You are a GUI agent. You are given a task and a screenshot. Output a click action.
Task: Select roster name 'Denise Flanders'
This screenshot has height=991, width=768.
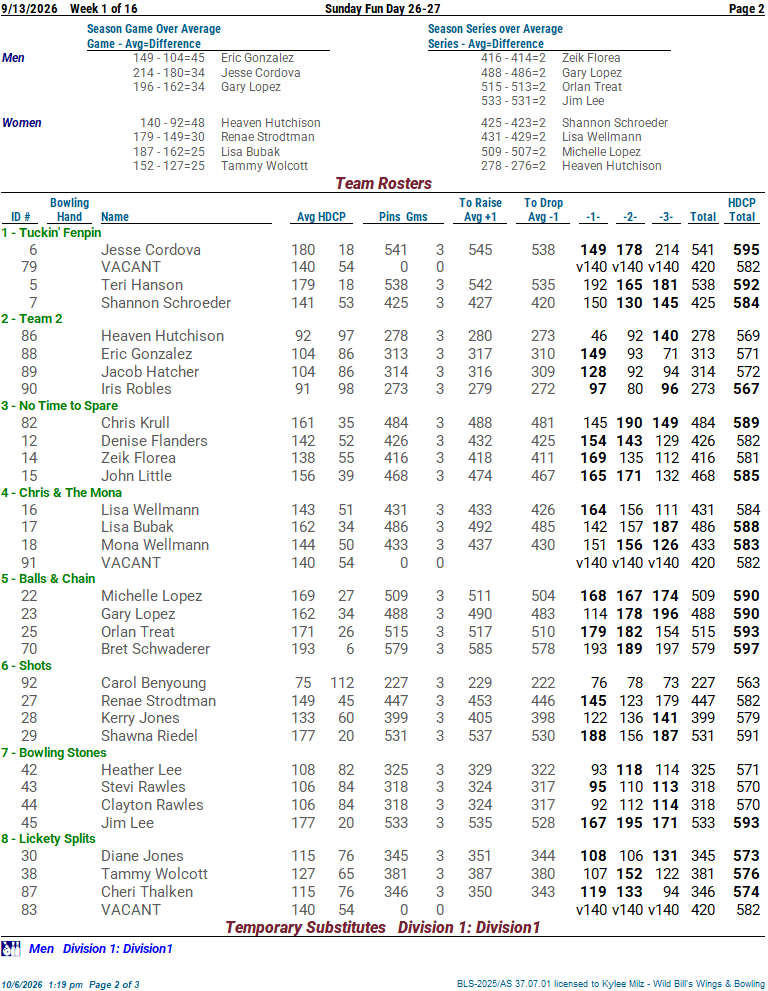coord(154,441)
